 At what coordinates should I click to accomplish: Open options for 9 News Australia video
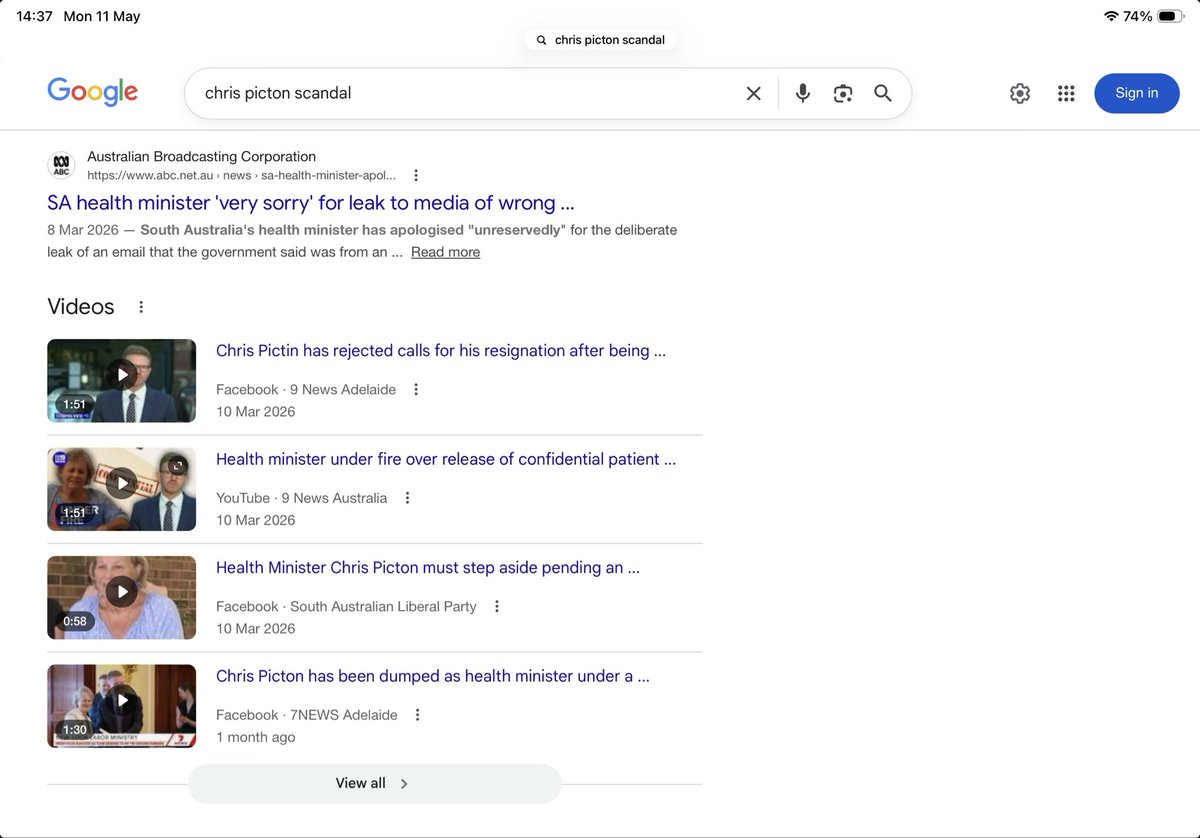coord(407,498)
